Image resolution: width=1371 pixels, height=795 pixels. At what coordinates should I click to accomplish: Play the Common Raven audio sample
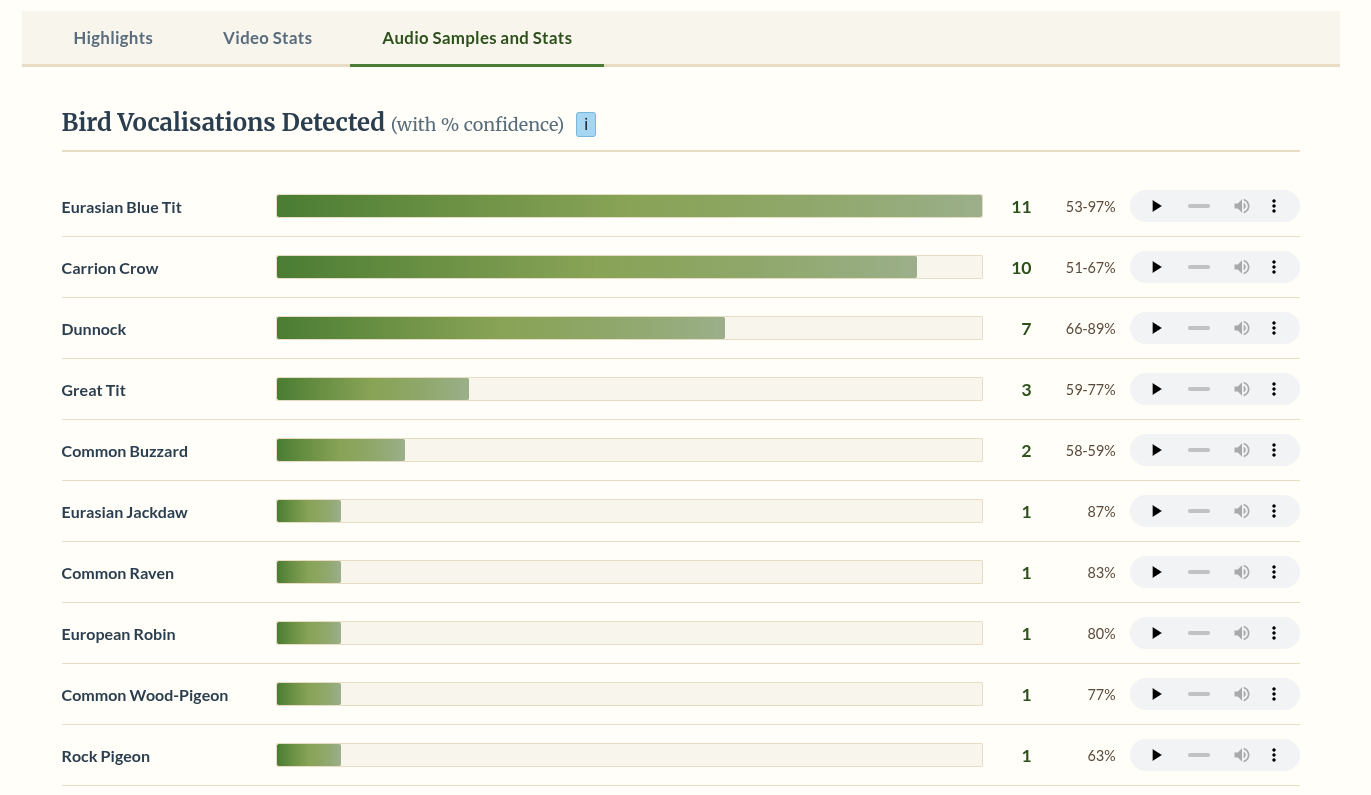(1156, 572)
